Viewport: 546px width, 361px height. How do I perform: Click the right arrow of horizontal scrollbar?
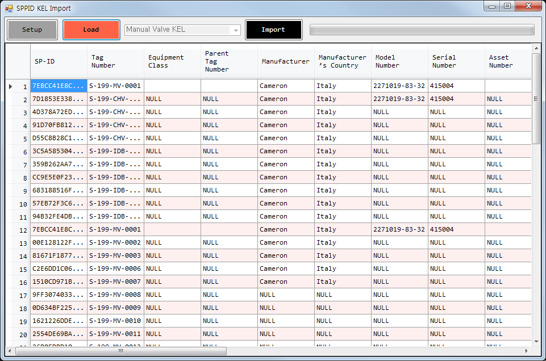[x=526, y=351]
